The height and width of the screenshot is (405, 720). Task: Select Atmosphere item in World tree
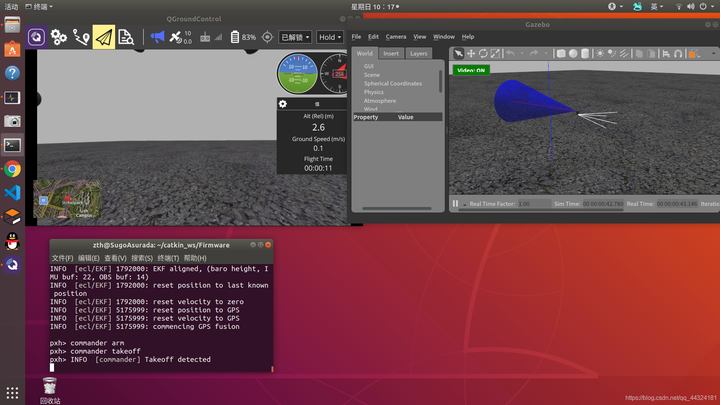379,101
